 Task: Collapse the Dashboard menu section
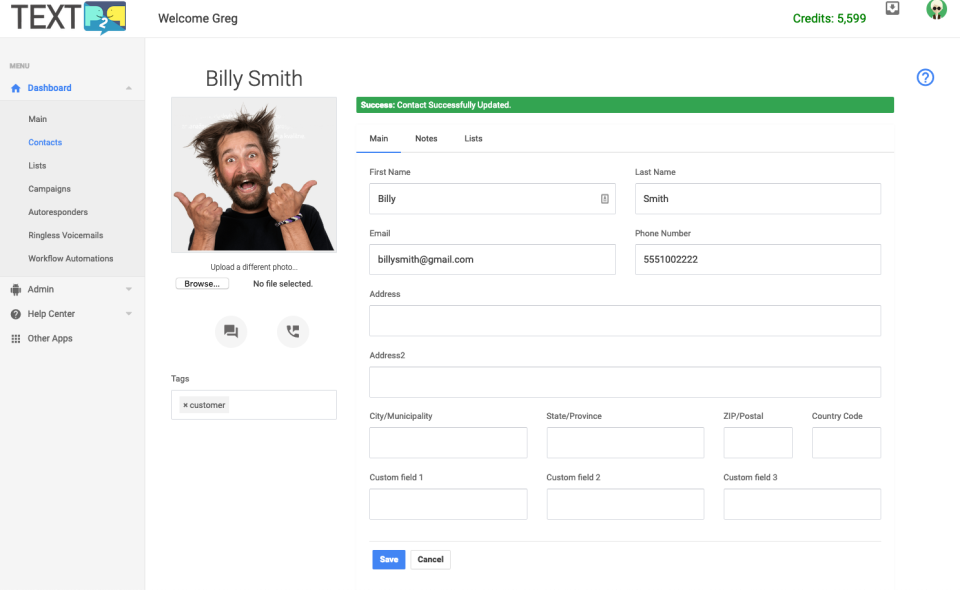129,88
